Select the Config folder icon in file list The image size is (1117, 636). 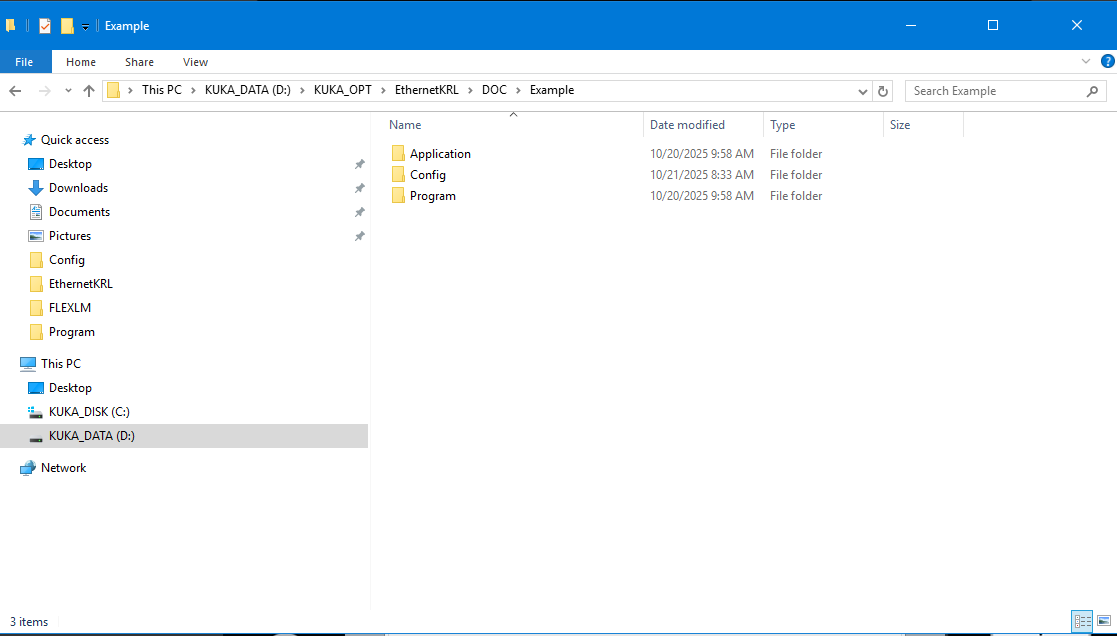click(x=398, y=174)
